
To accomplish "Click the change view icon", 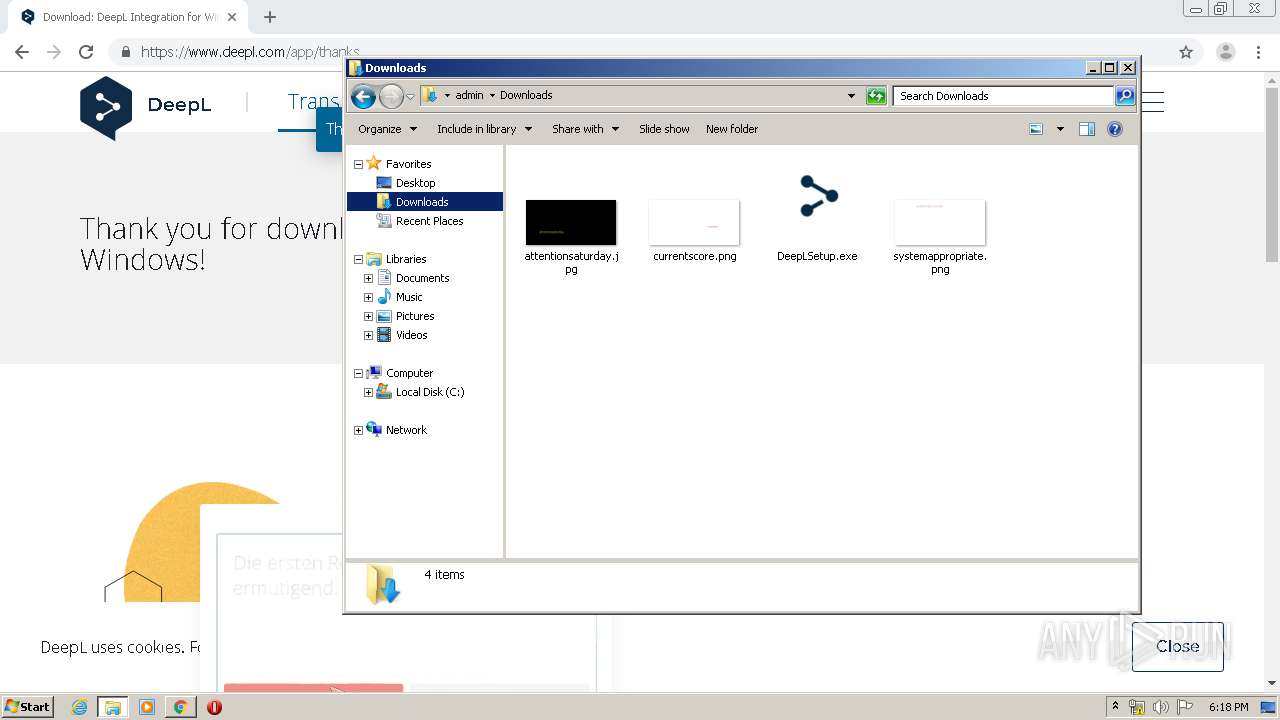I will [x=1036, y=129].
